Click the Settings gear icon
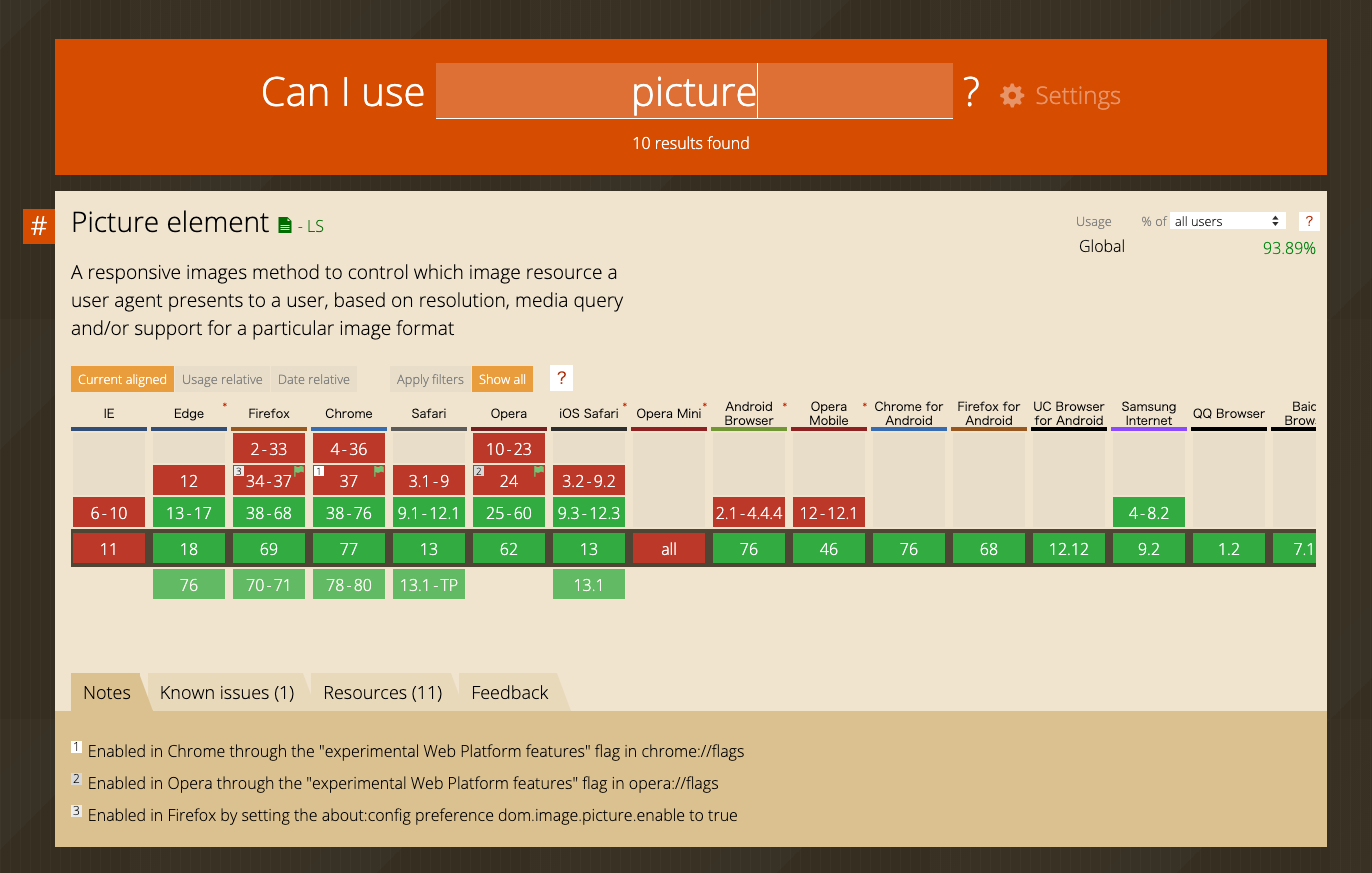Screen dimensions: 1372x873 [x=1012, y=96]
